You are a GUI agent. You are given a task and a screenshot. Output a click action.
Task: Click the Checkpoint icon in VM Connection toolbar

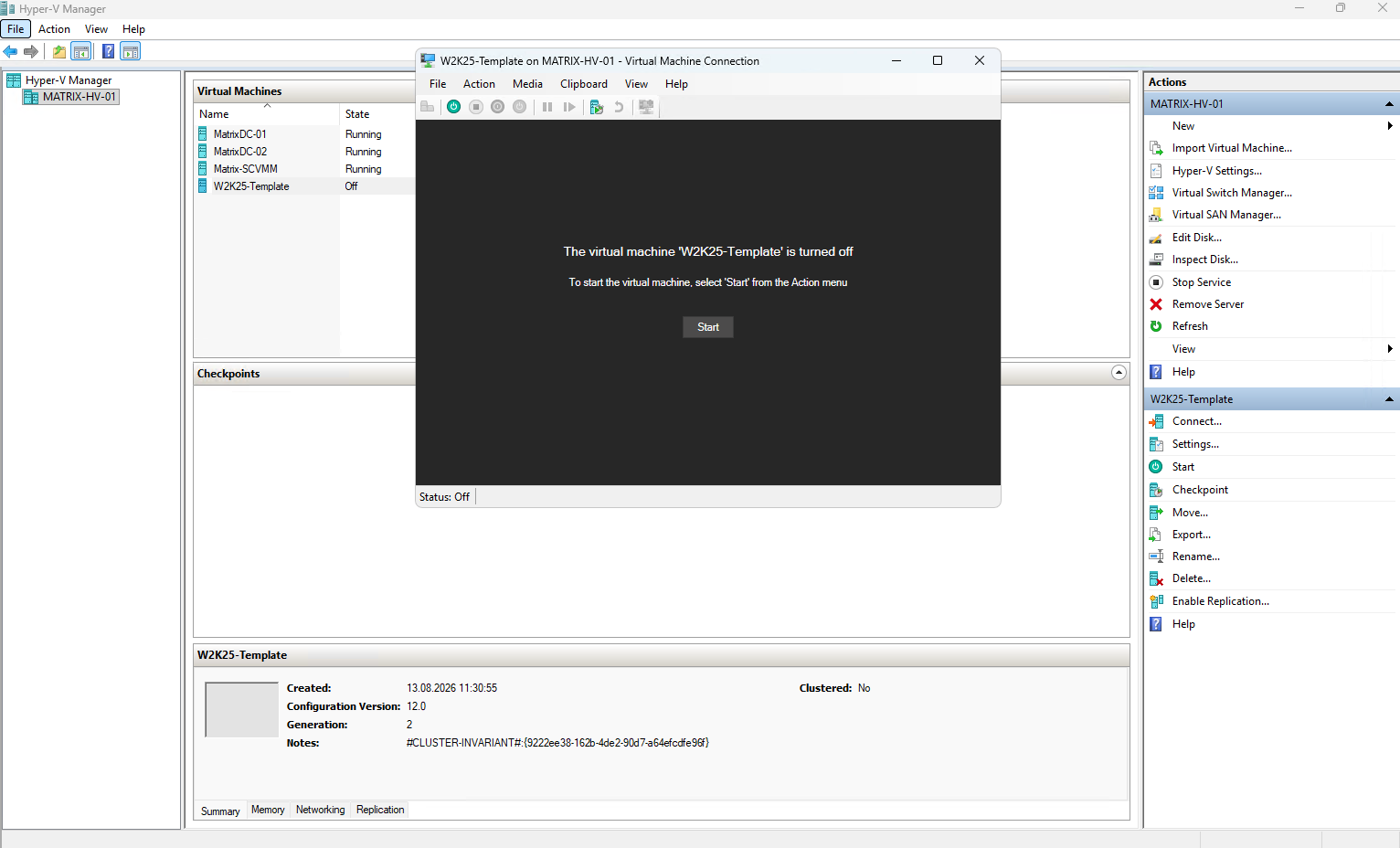coord(597,107)
